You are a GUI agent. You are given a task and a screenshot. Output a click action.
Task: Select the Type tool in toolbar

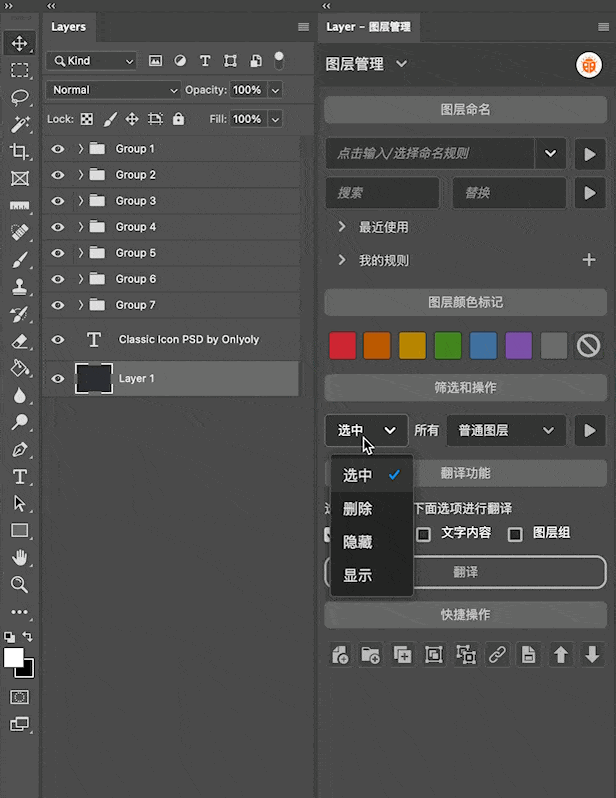click(19, 477)
